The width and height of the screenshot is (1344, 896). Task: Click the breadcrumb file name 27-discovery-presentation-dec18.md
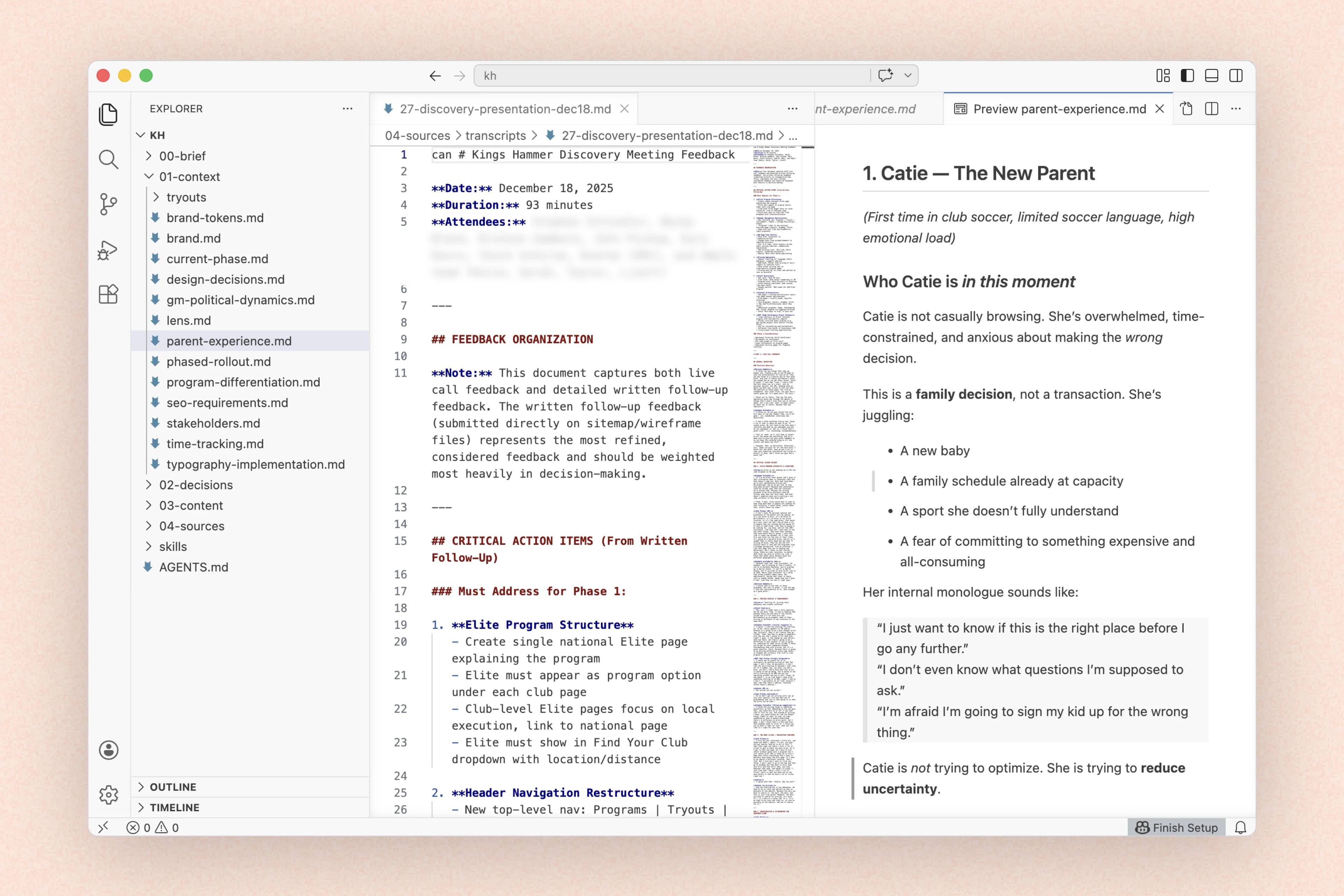[666, 135]
